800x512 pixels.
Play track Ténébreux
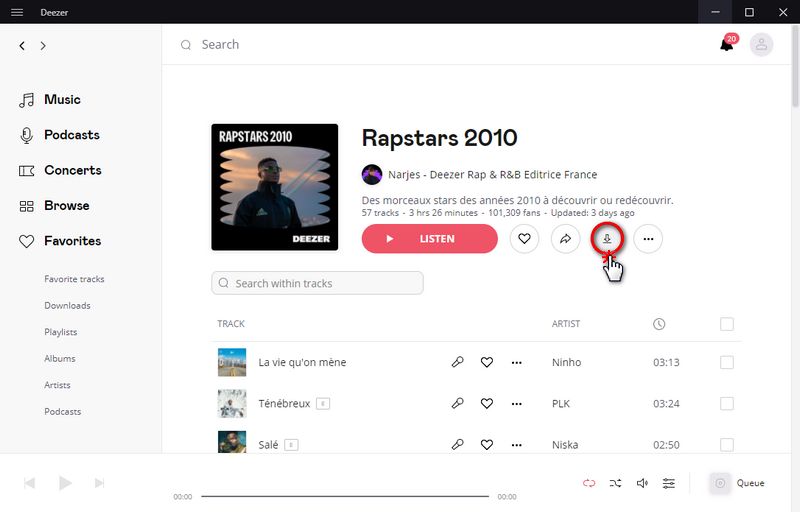pyautogui.click(x=284, y=403)
